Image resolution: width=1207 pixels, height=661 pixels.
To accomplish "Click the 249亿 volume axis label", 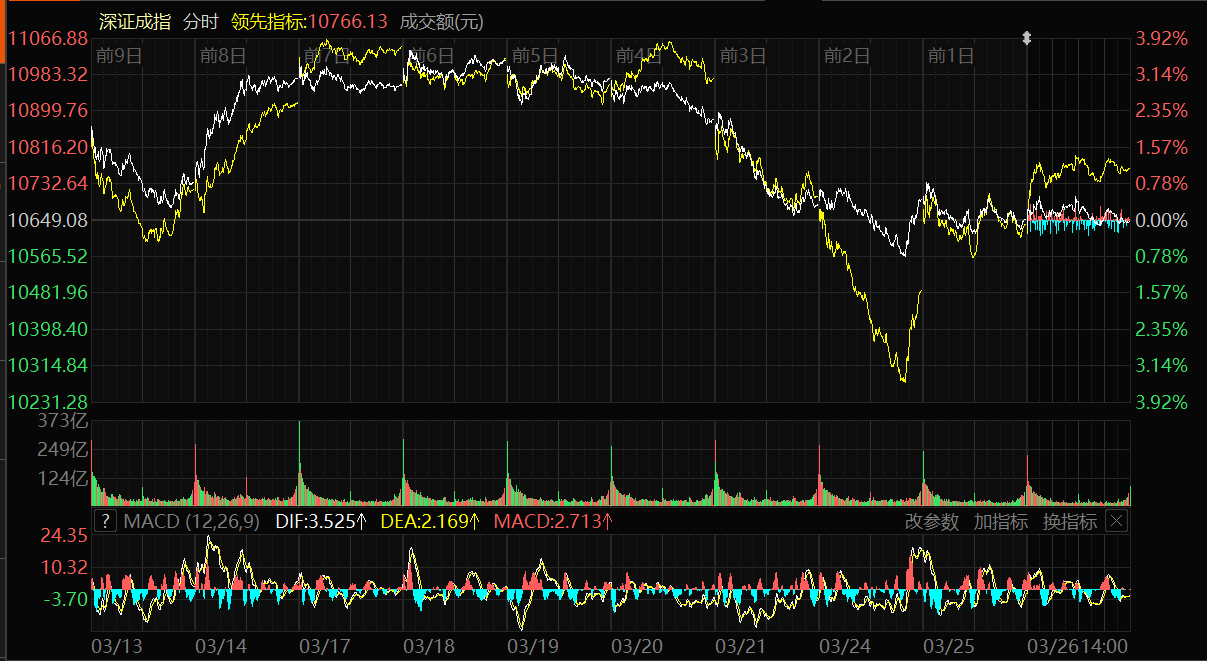I will click(63, 449).
